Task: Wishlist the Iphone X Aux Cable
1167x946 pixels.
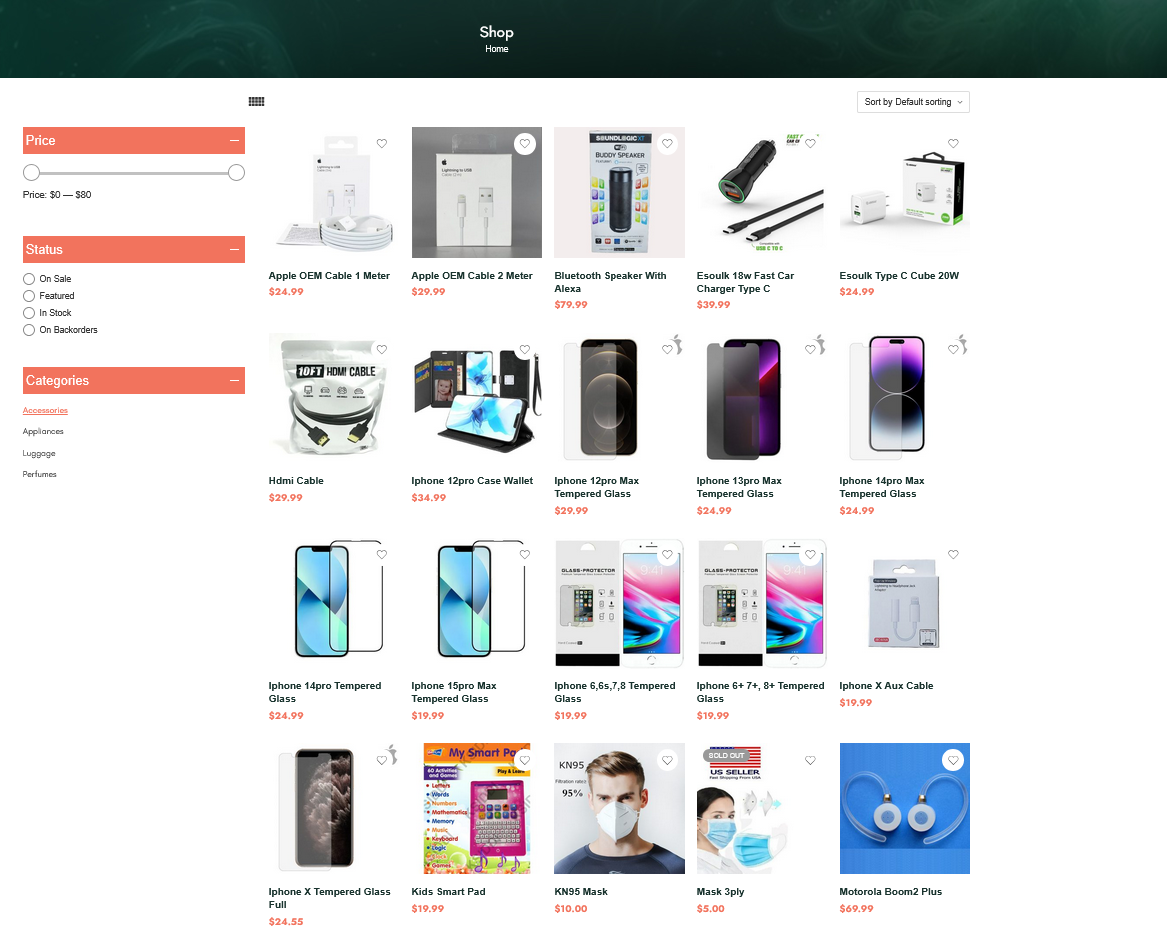Action: pyautogui.click(x=953, y=555)
